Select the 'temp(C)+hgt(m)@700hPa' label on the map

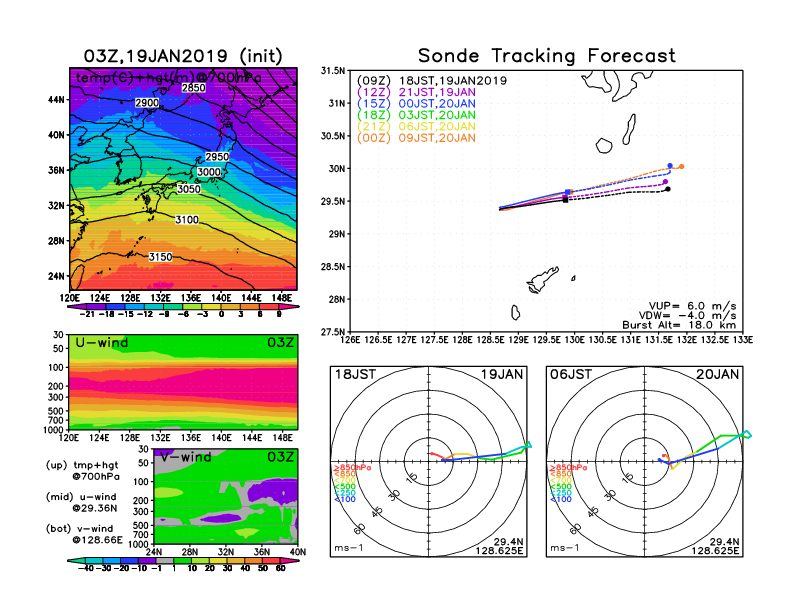click(x=169, y=78)
